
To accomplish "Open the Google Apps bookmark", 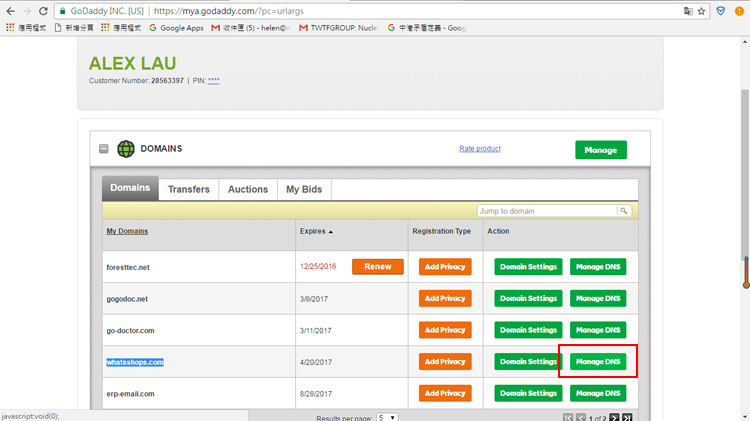I will [x=176, y=28].
